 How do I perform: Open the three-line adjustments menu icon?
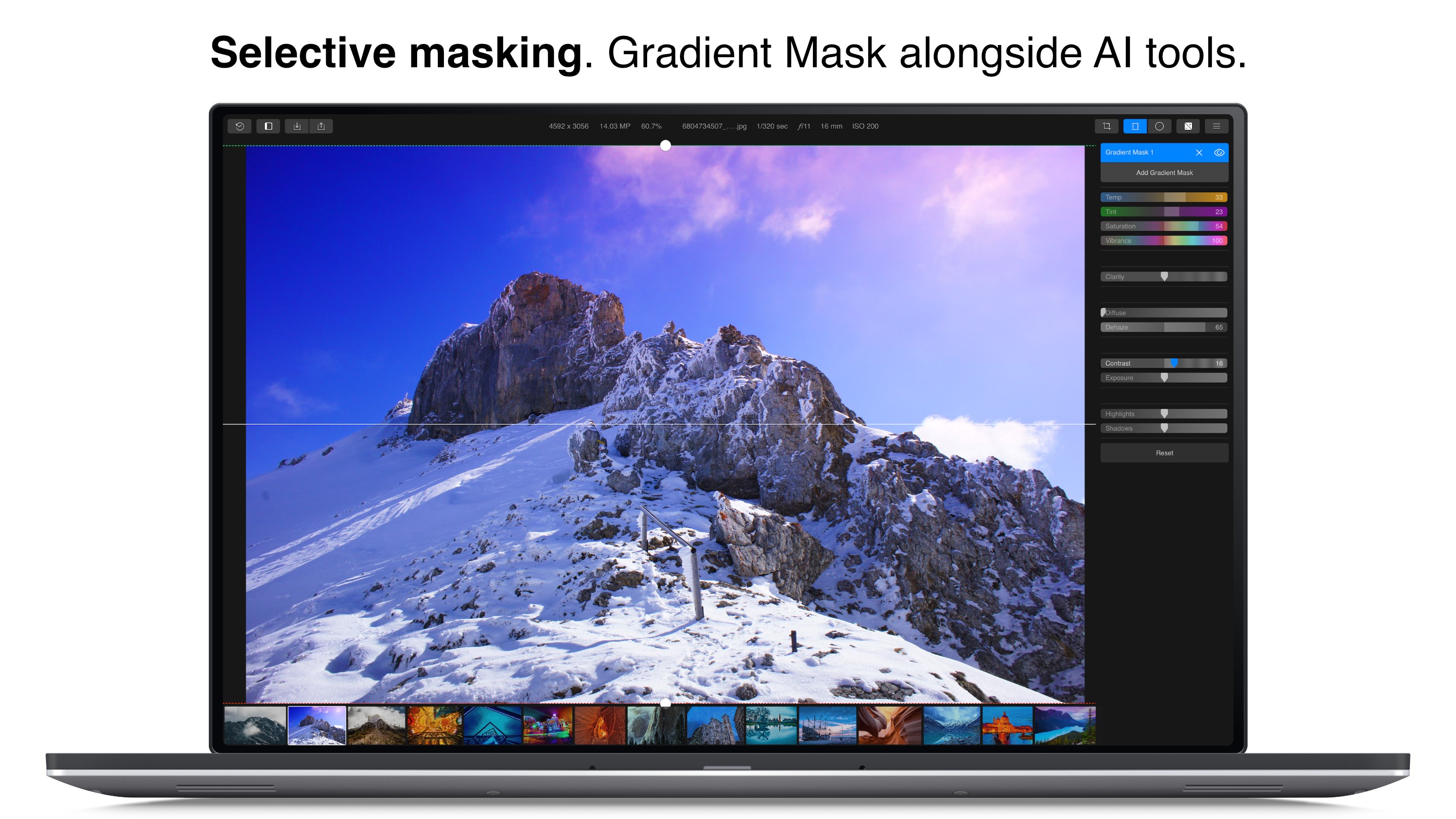1216,126
